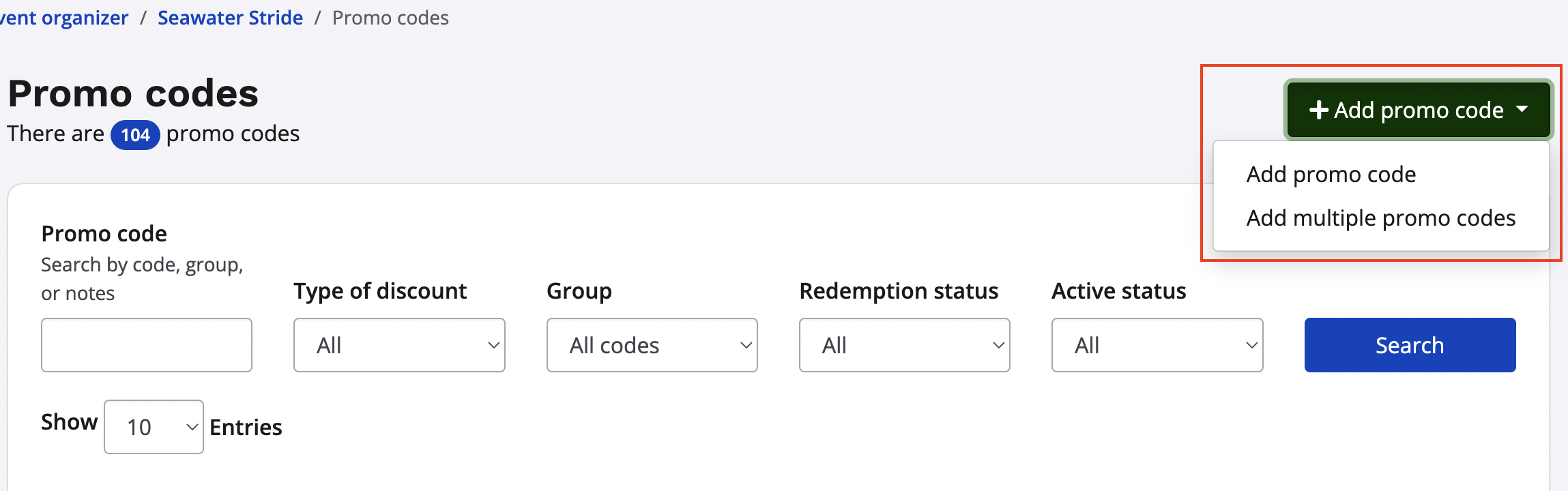The image size is (1568, 491).
Task: Expand the Group filter showing All codes
Action: [652, 345]
